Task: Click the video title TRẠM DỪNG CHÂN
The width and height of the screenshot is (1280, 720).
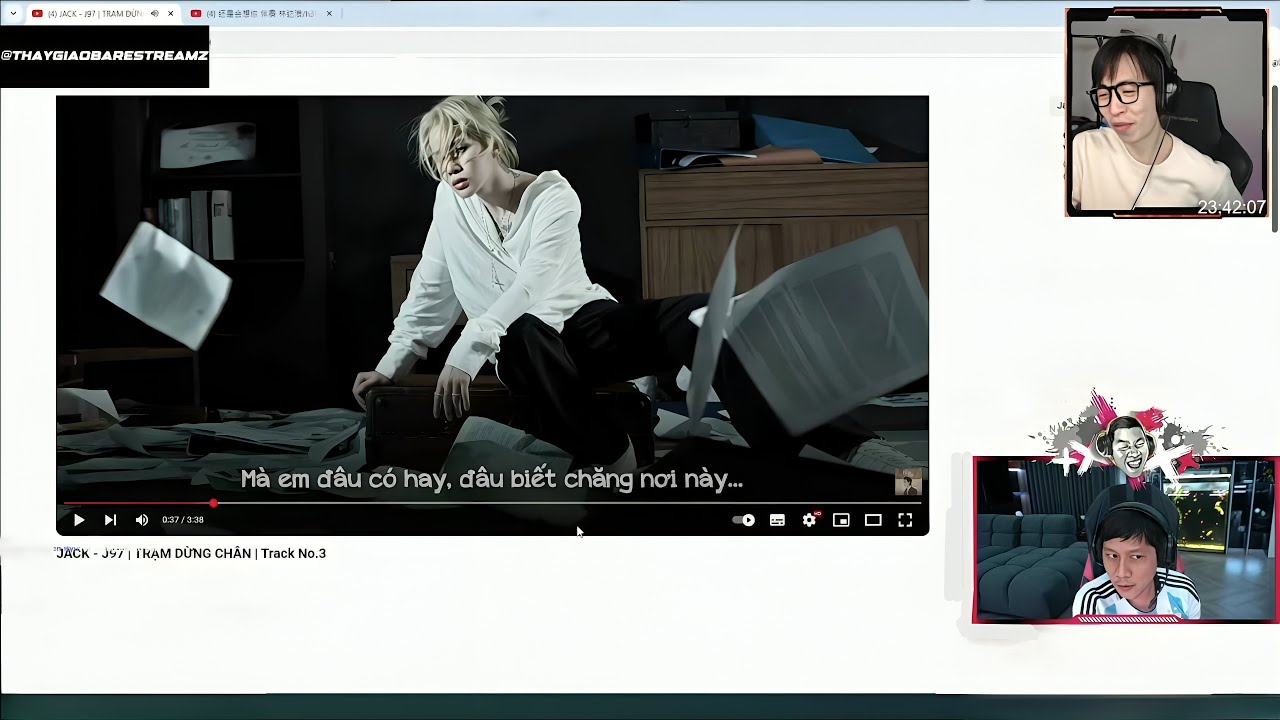Action: tap(193, 553)
